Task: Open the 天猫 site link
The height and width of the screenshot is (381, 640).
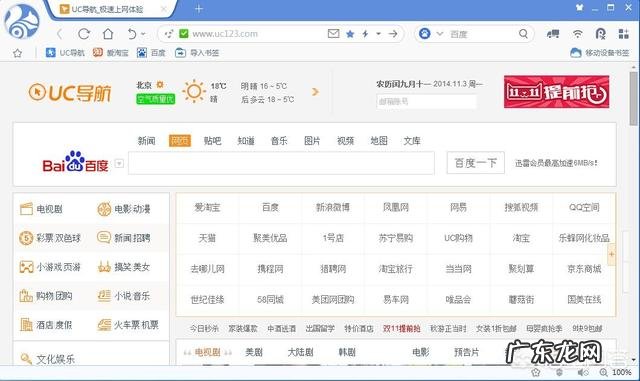Action: [207, 238]
